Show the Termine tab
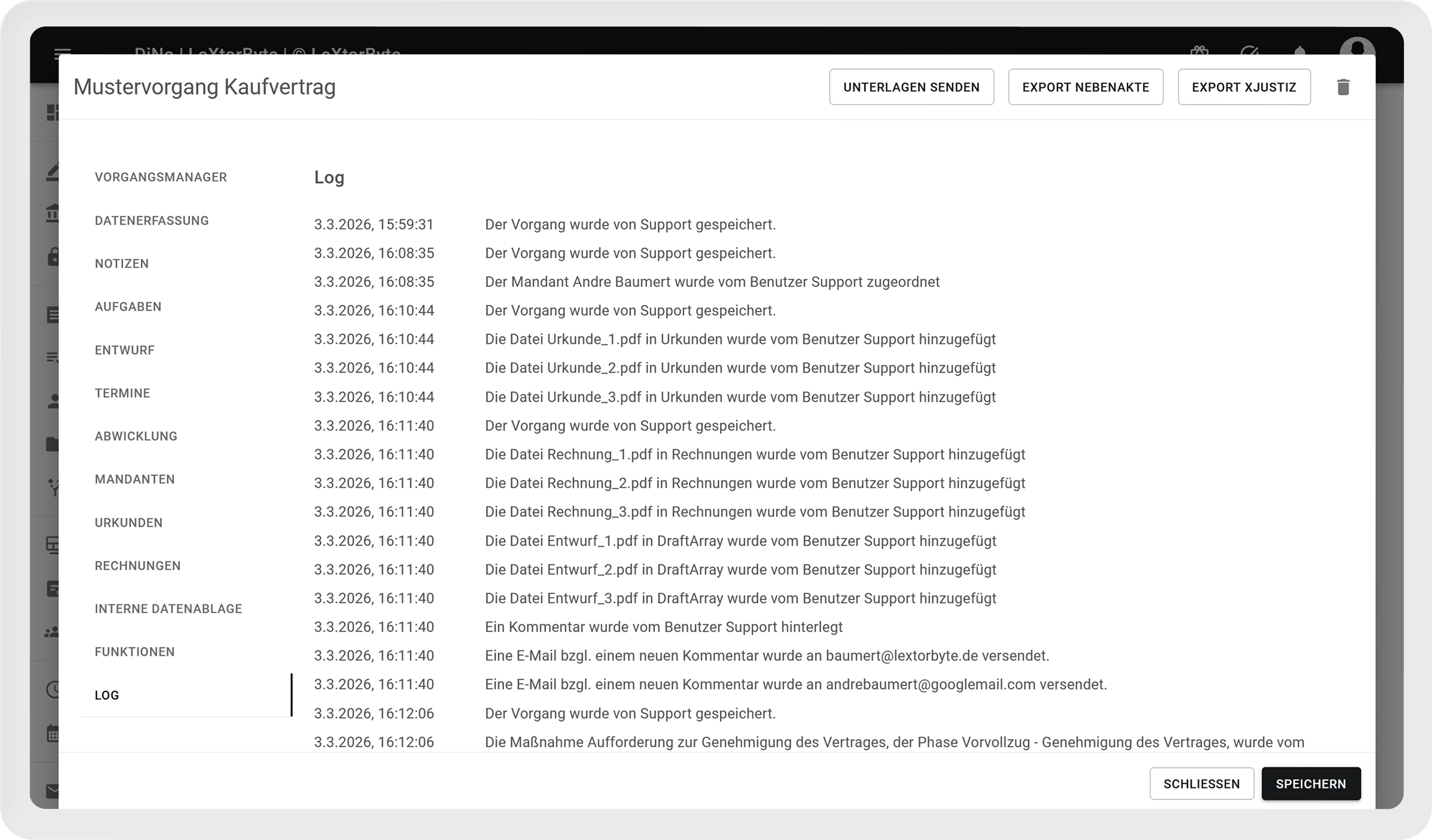The image size is (1432, 840). point(122,393)
